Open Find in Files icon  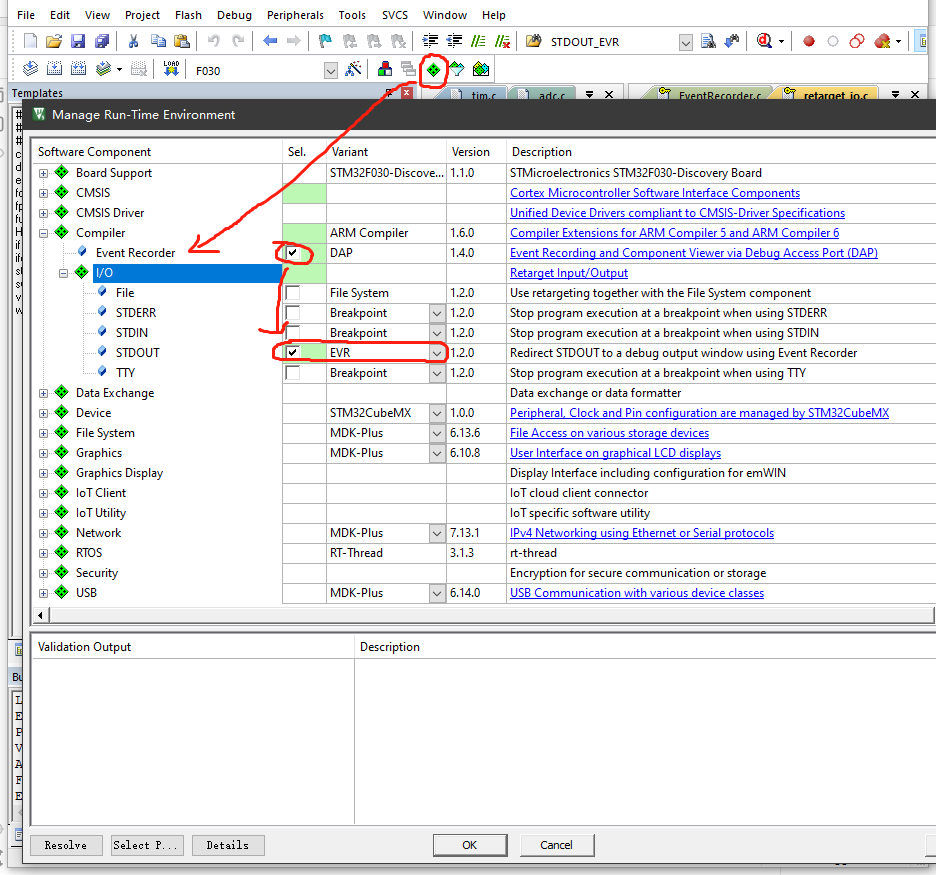pyautogui.click(x=533, y=41)
